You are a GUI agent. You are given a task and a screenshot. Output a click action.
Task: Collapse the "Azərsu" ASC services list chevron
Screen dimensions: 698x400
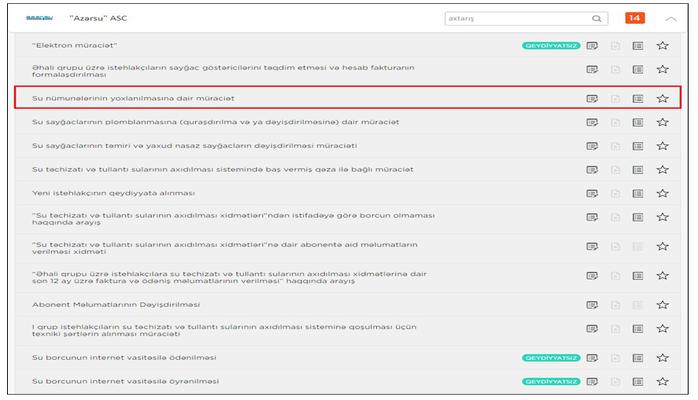pos(670,19)
